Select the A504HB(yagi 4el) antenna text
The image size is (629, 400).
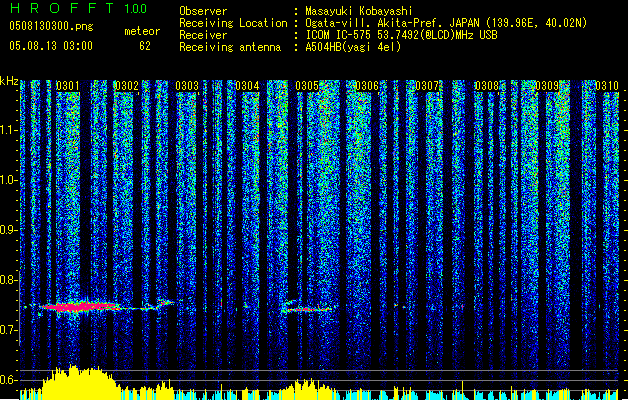click(x=353, y=47)
